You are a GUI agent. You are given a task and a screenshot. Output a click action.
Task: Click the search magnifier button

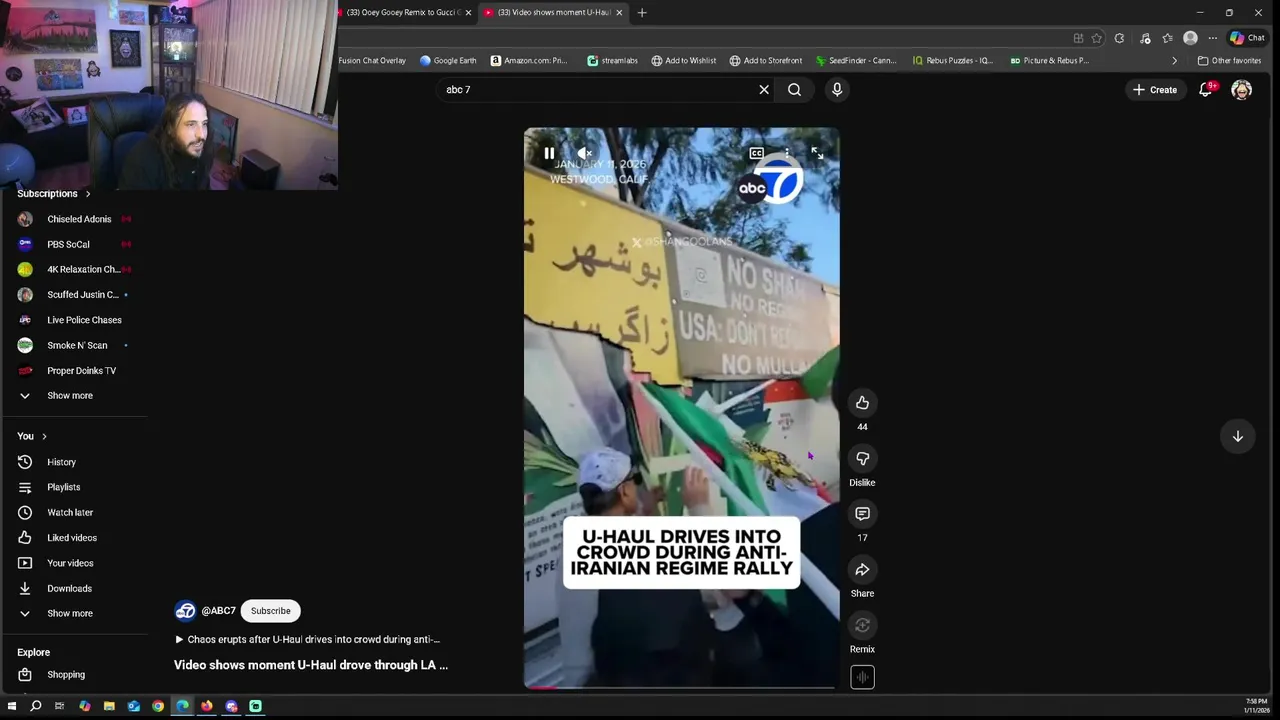pos(794,90)
